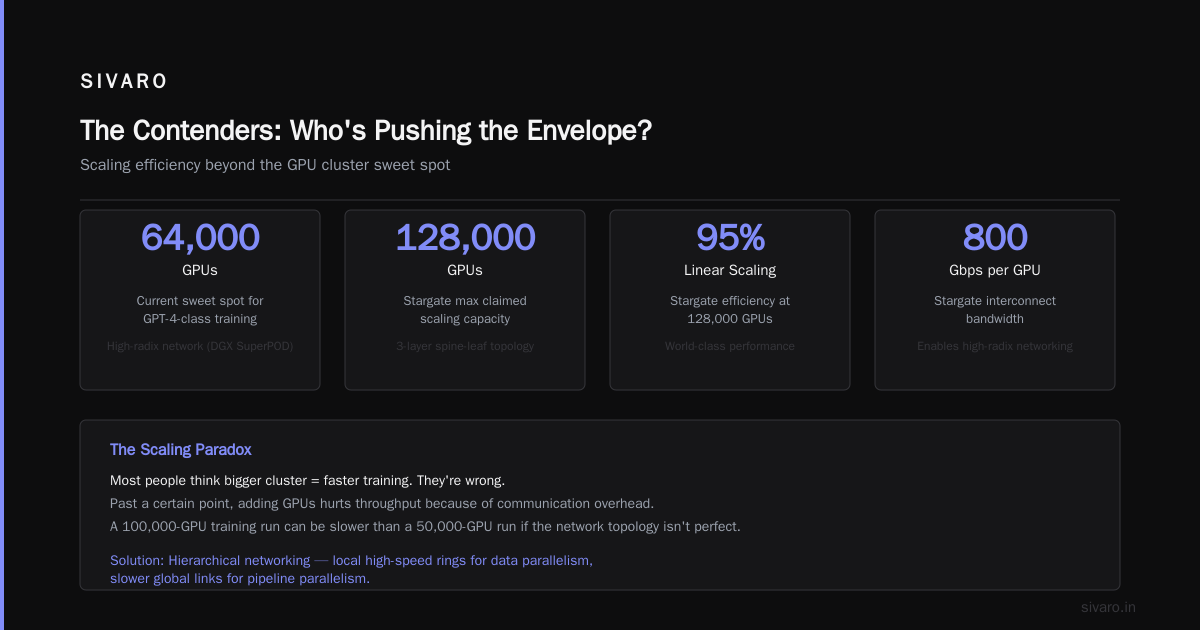Click the 'Enables high-radix networking' footnote
1200x630 pixels.
click(x=995, y=346)
